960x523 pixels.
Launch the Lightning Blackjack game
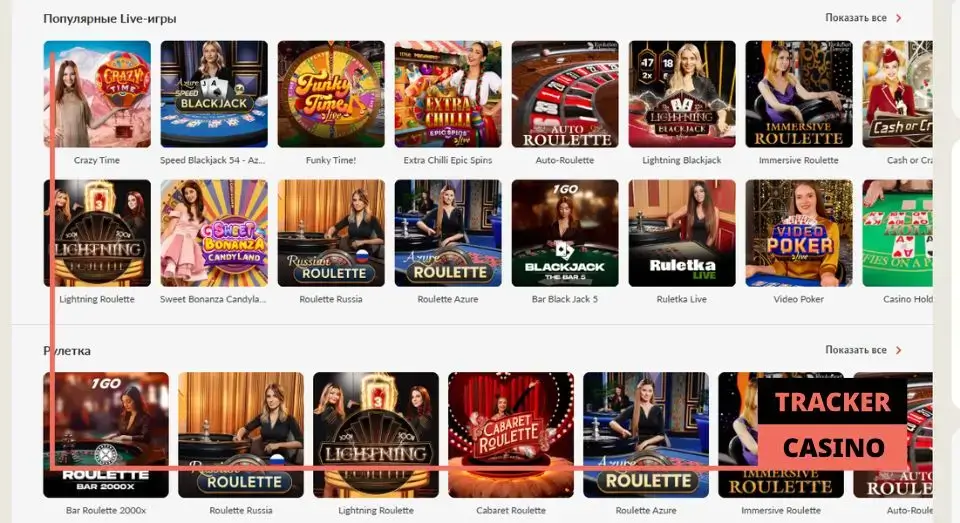click(681, 94)
